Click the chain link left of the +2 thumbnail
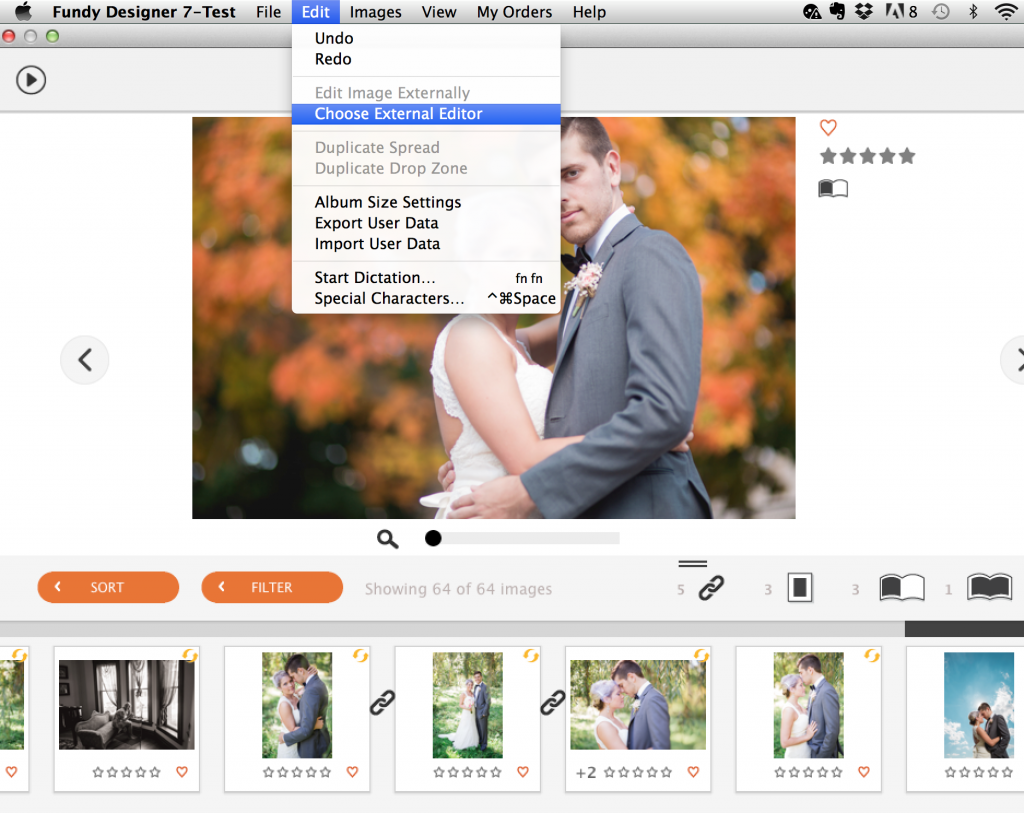The image size is (1024, 813). [x=552, y=703]
